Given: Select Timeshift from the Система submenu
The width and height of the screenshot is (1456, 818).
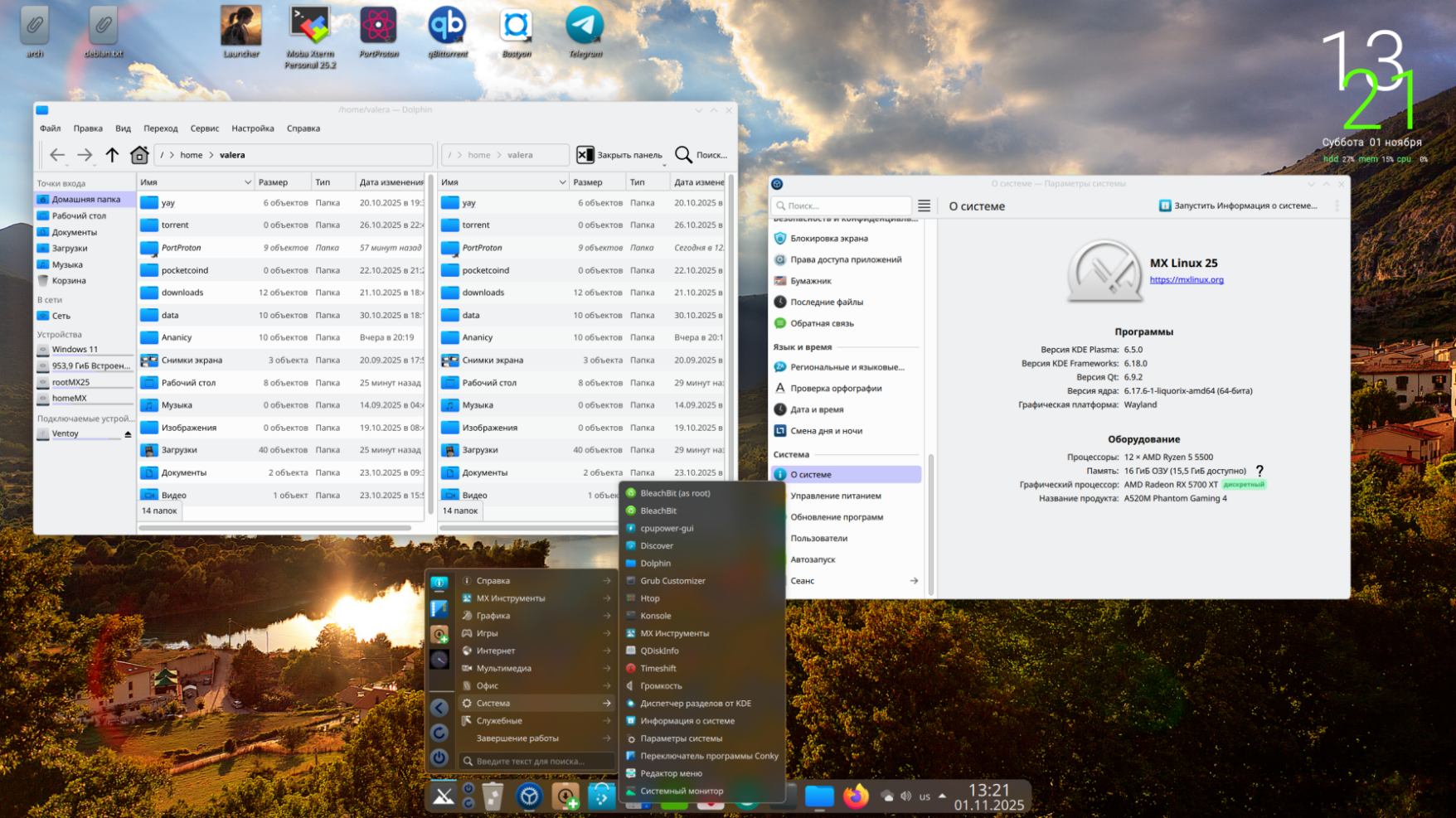Looking at the screenshot, I should click(x=658, y=668).
